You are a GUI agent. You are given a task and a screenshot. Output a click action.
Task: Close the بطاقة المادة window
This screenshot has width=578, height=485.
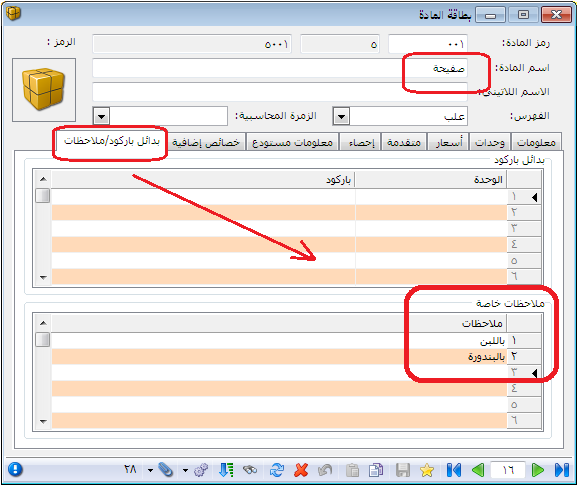coord(556,15)
